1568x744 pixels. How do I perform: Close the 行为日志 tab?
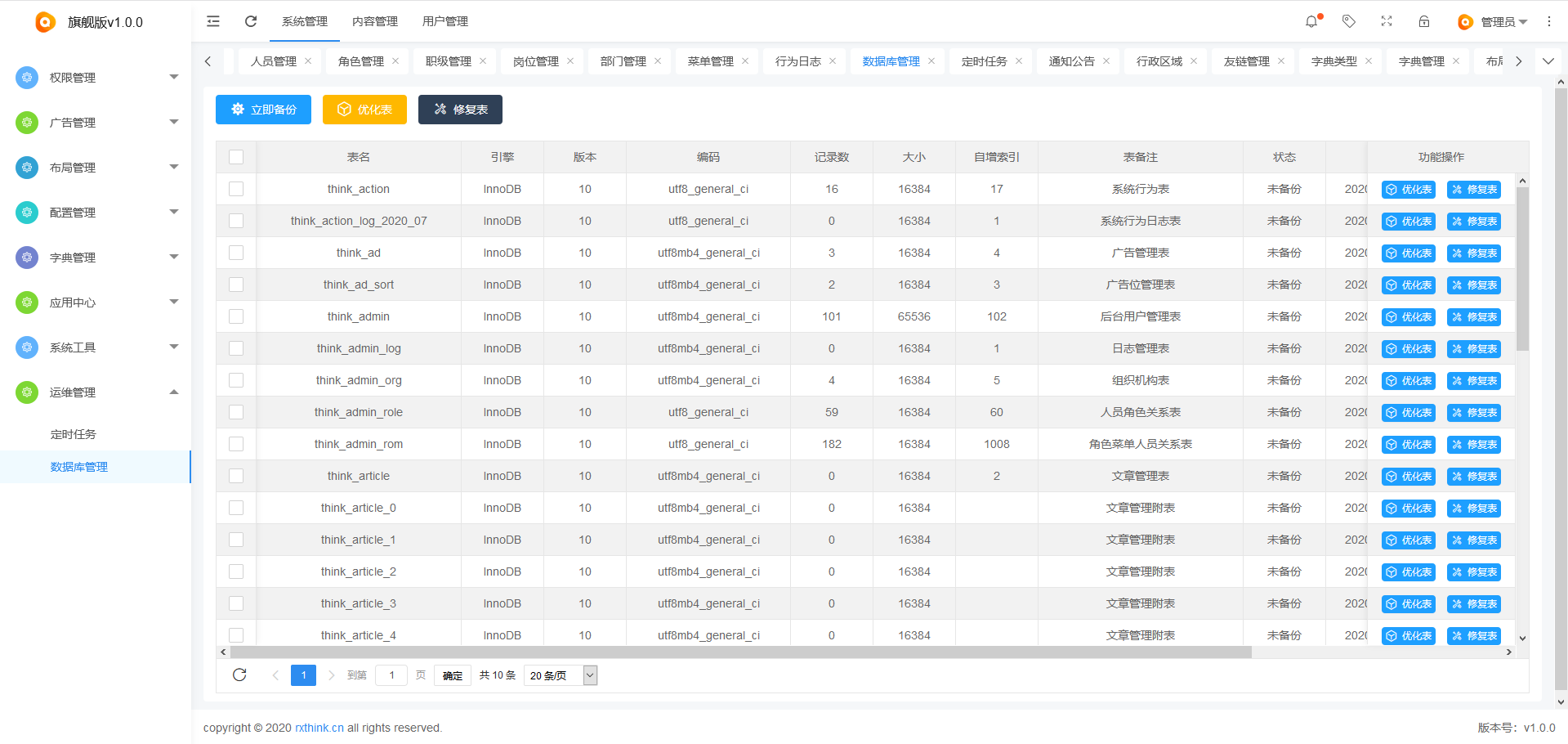coord(833,61)
